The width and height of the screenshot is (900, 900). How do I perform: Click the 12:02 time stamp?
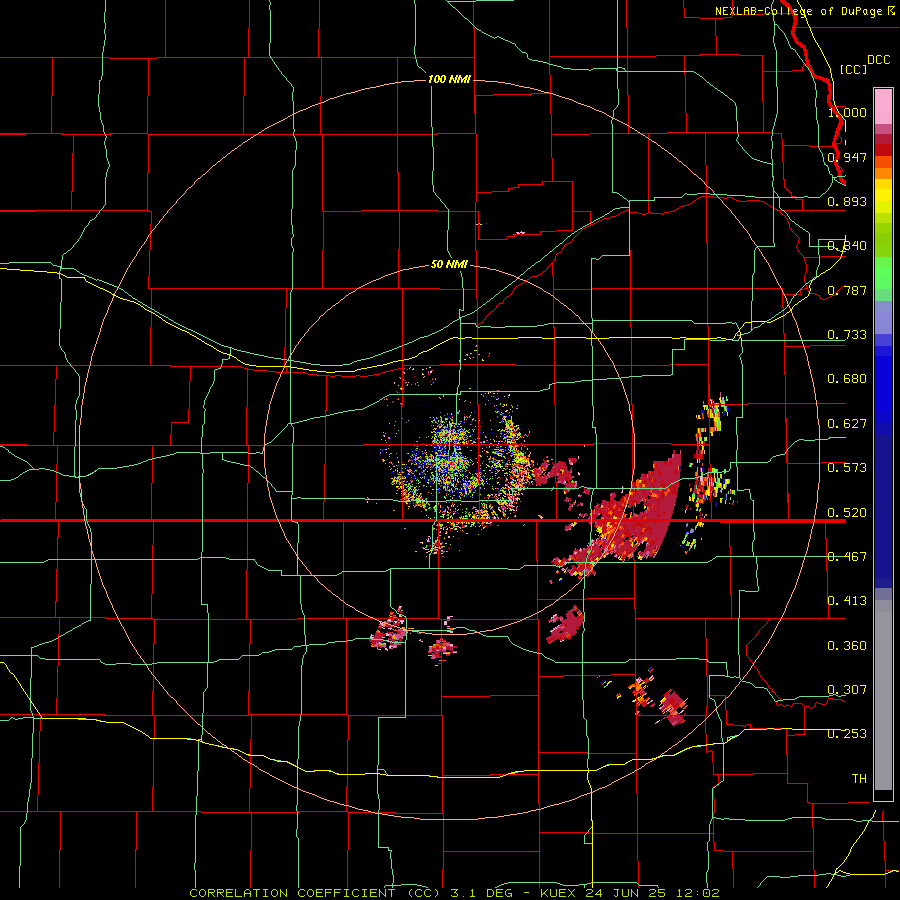tap(697, 893)
